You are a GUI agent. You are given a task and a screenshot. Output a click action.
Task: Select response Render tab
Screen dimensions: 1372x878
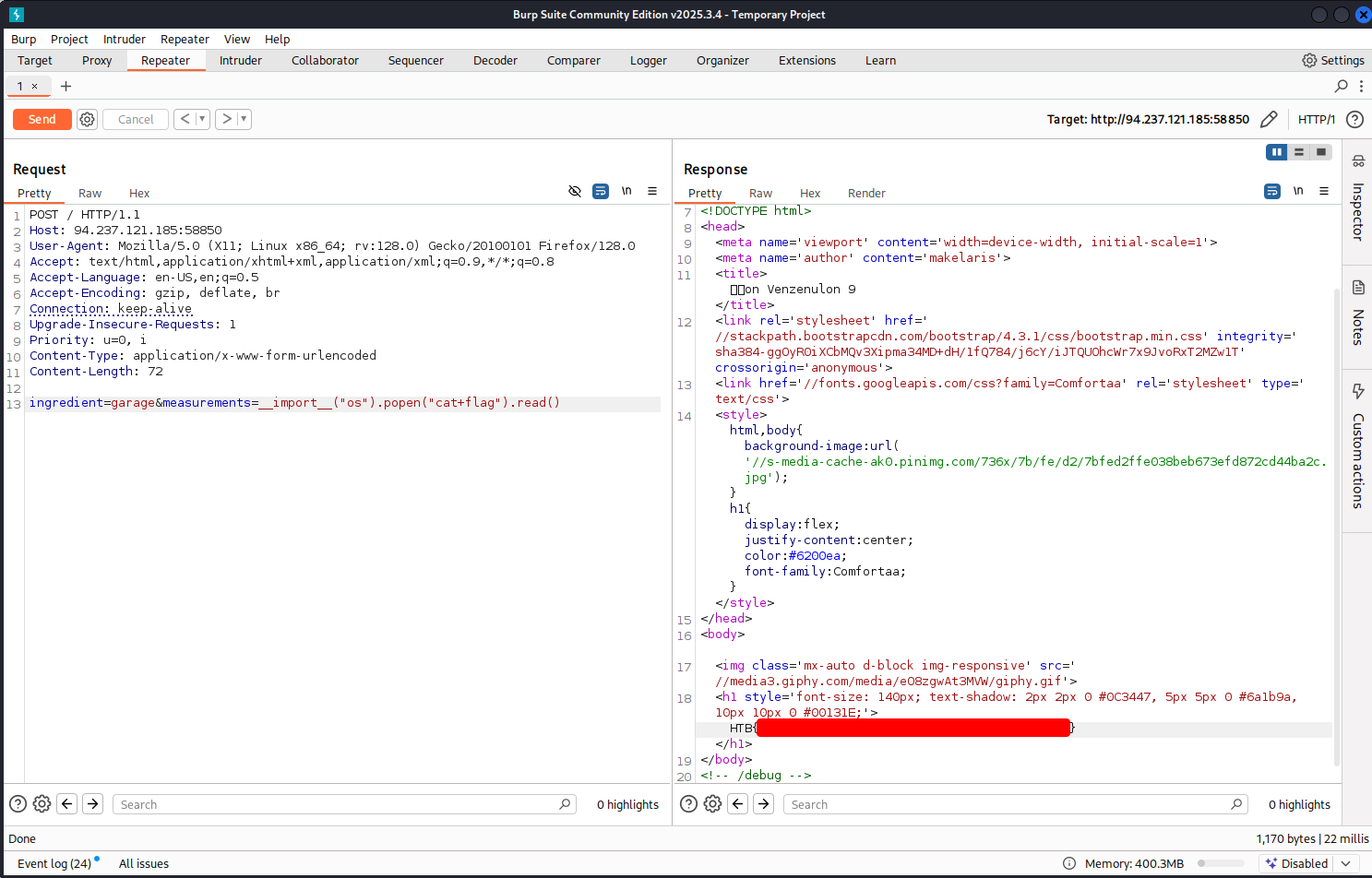click(x=866, y=193)
